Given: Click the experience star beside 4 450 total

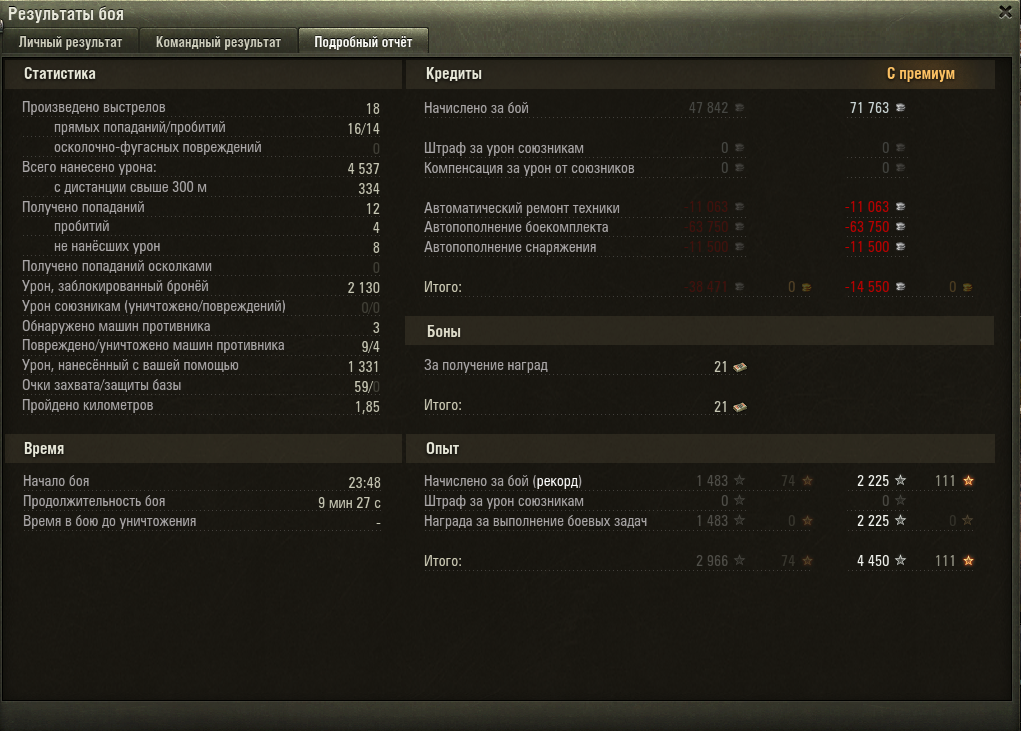Looking at the screenshot, I should (x=901, y=560).
